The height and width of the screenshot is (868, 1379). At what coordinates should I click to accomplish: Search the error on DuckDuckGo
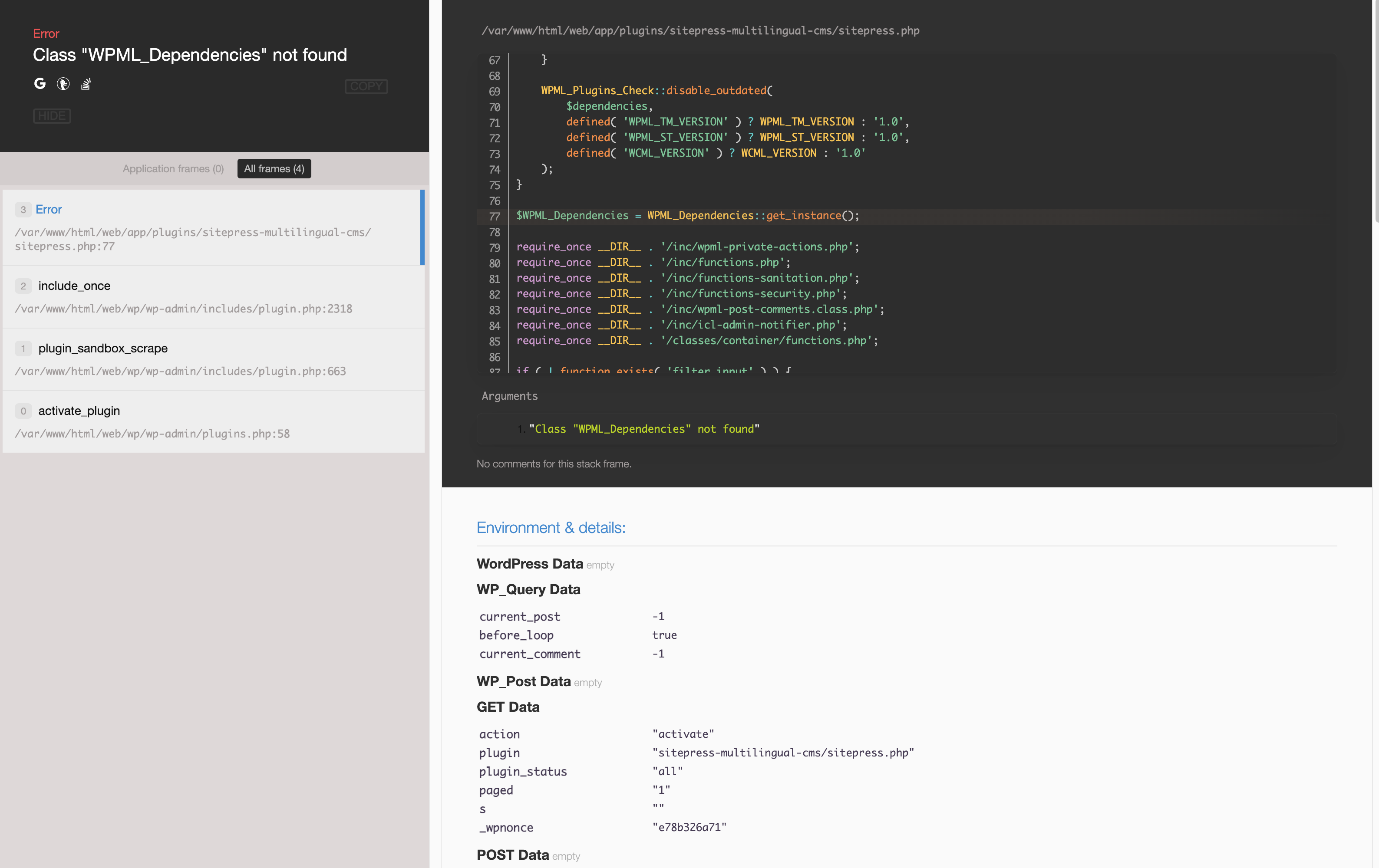click(63, 84)
